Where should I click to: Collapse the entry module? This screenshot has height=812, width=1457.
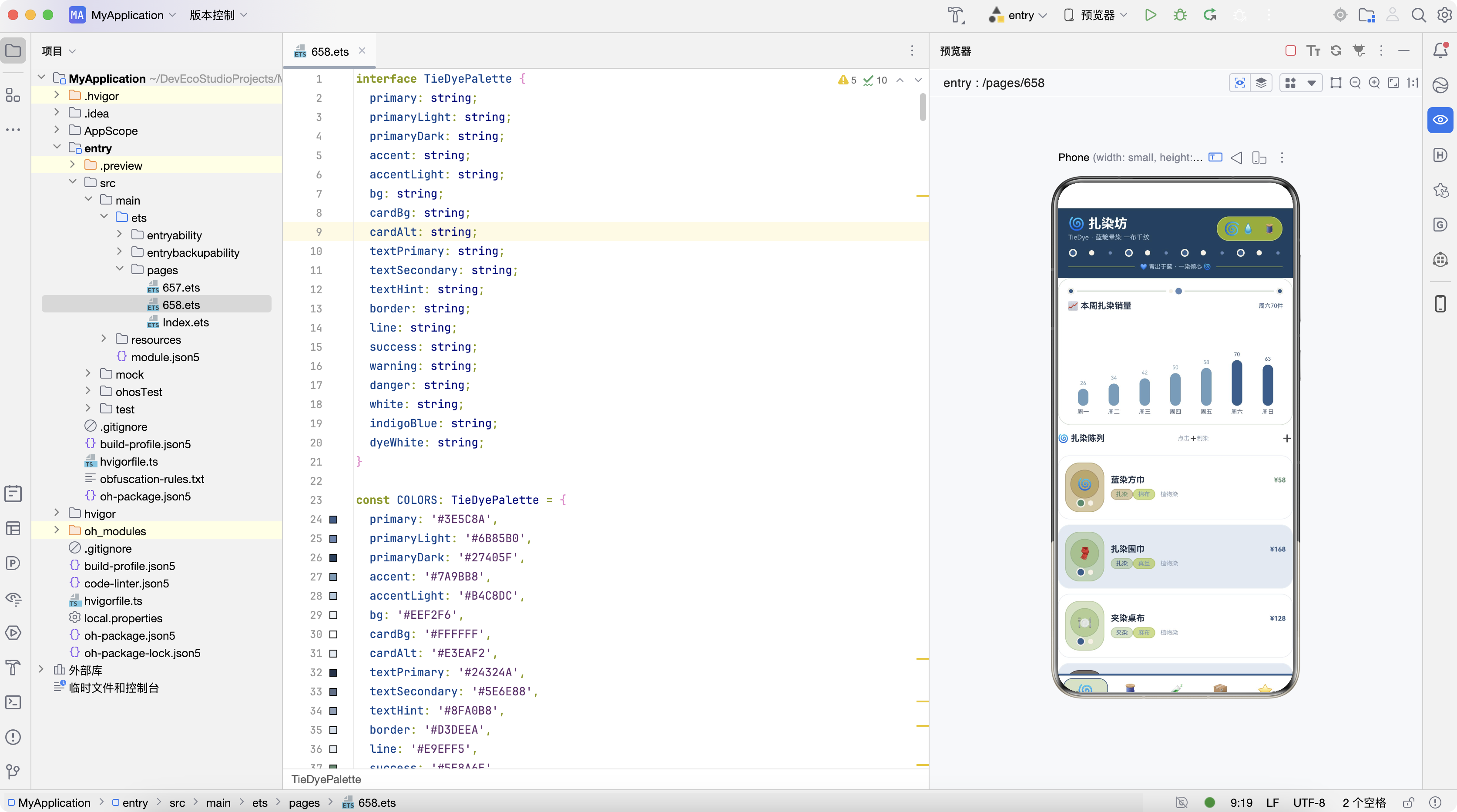tap(57, 148)
